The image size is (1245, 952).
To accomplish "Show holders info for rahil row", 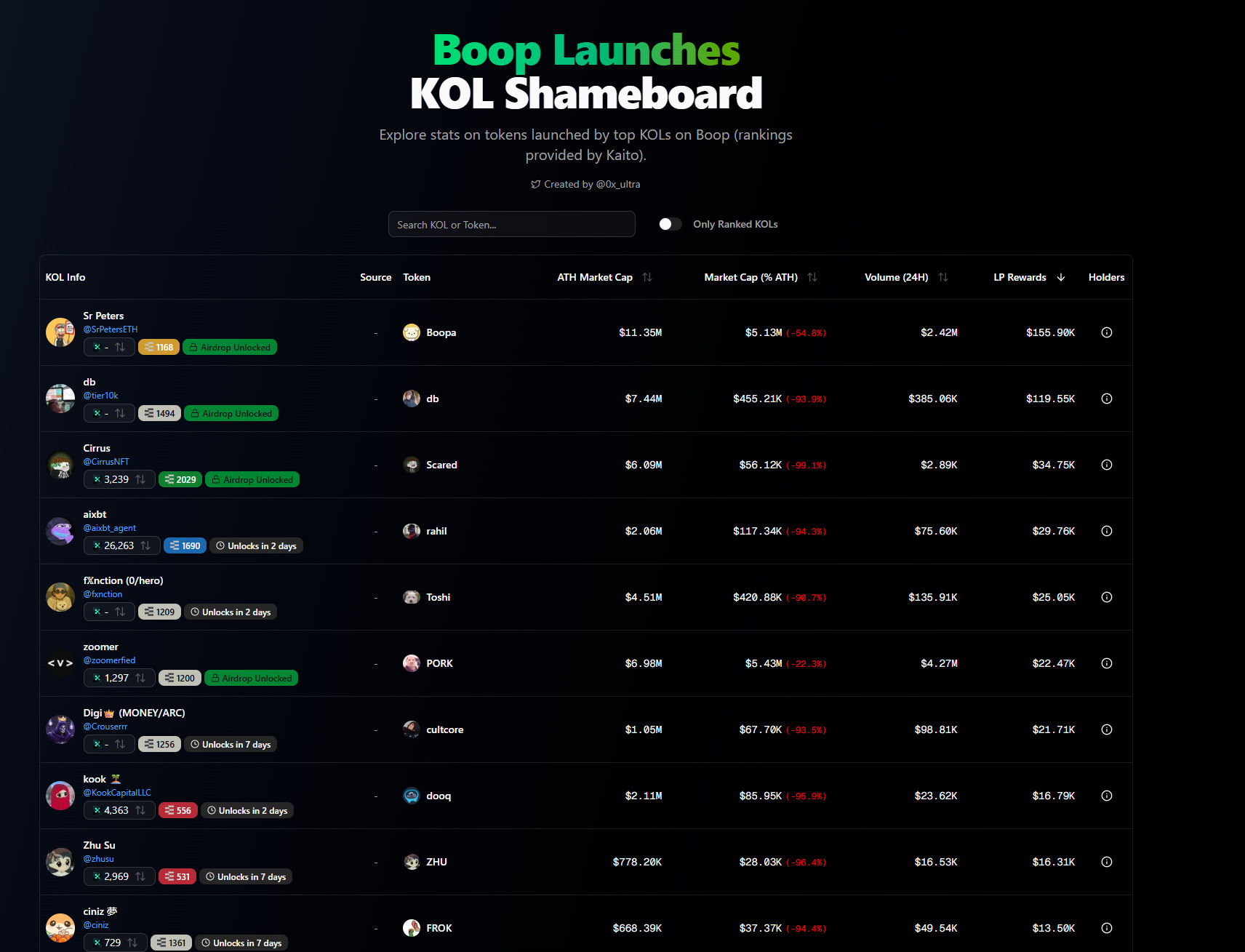I will [1107, 531].
